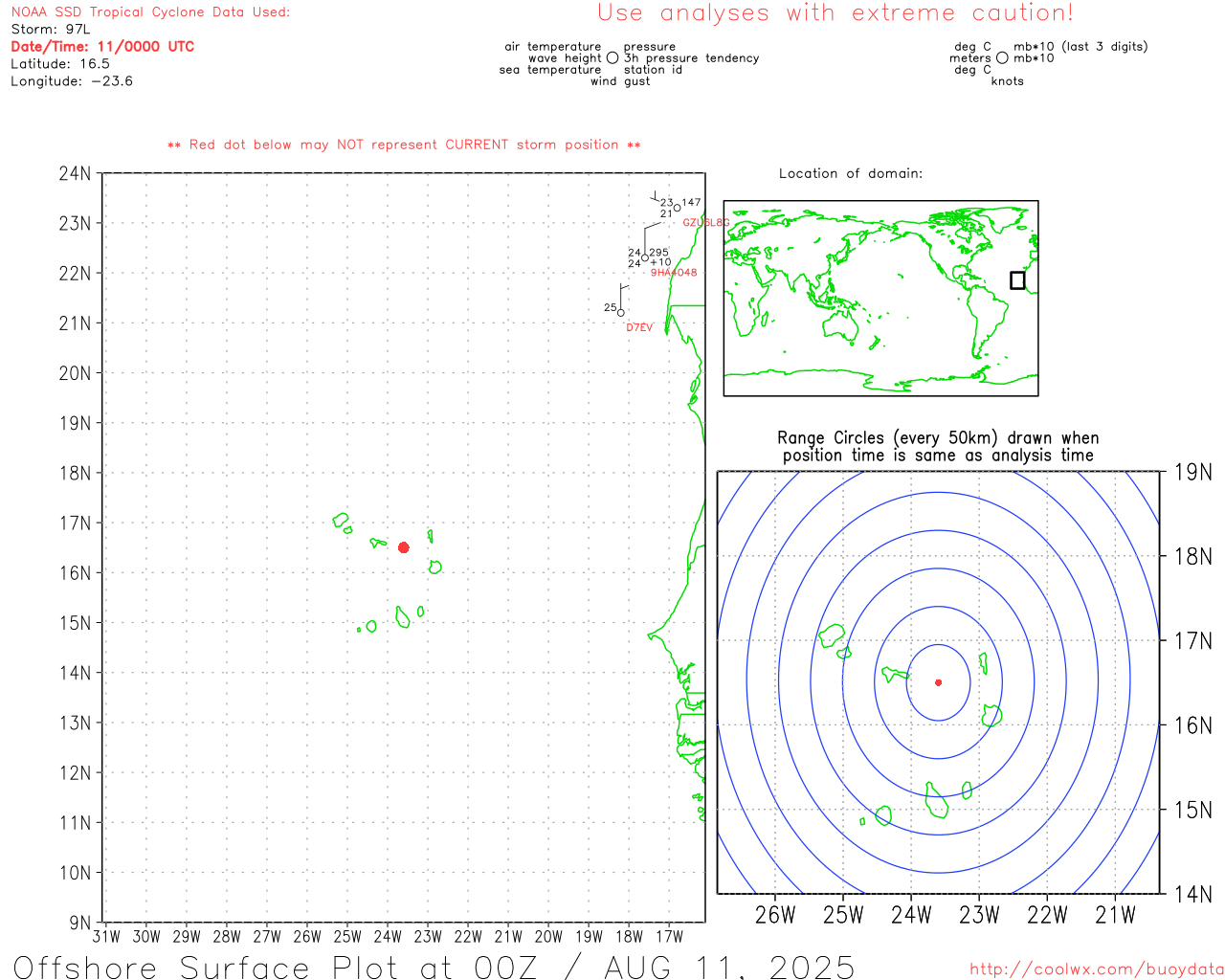
Task: Click pressure value 147 beside station GZU6L8G
Action: [691, 203]
